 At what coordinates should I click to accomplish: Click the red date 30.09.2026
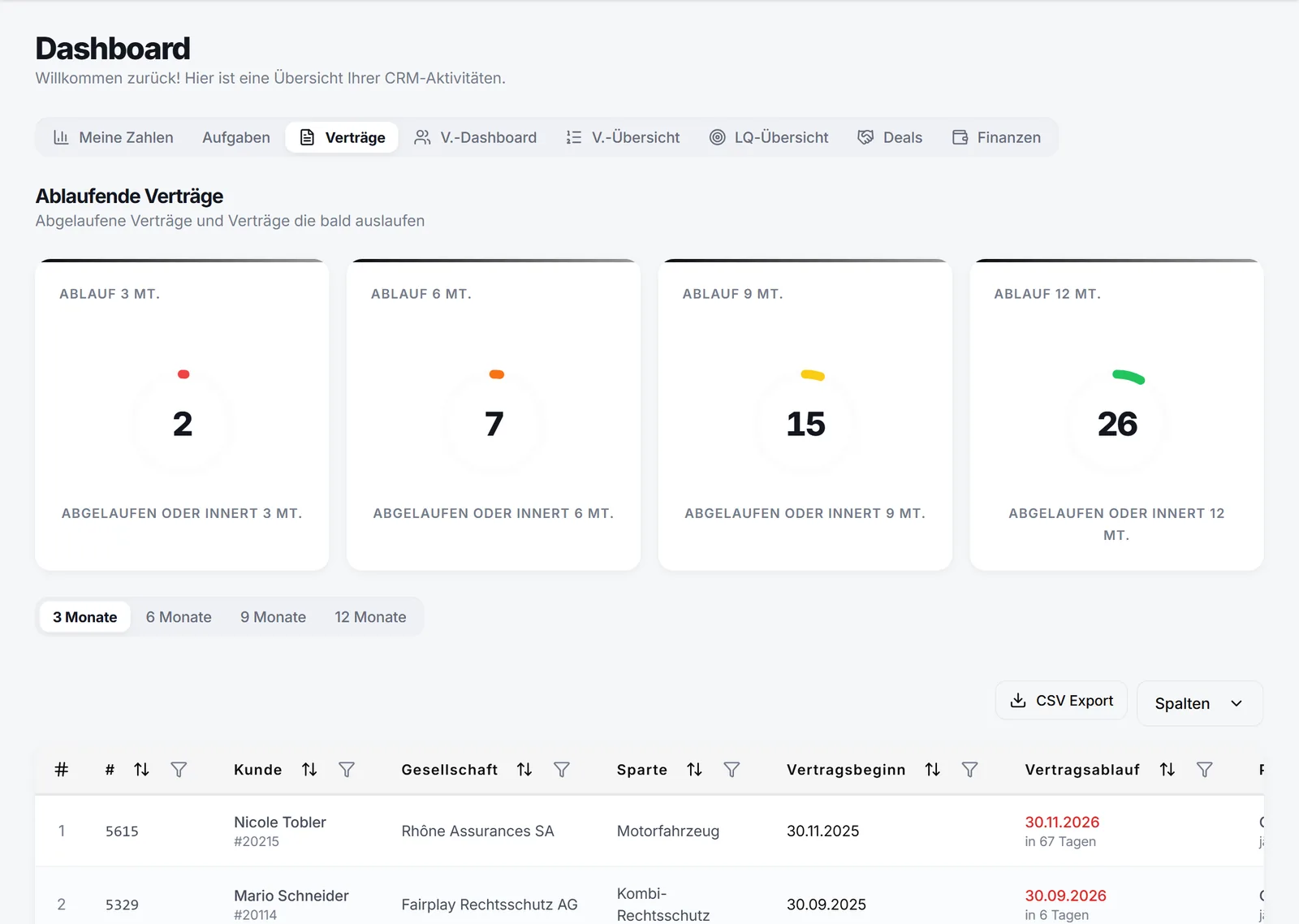pyautogui.click(x=1065, y=896)
